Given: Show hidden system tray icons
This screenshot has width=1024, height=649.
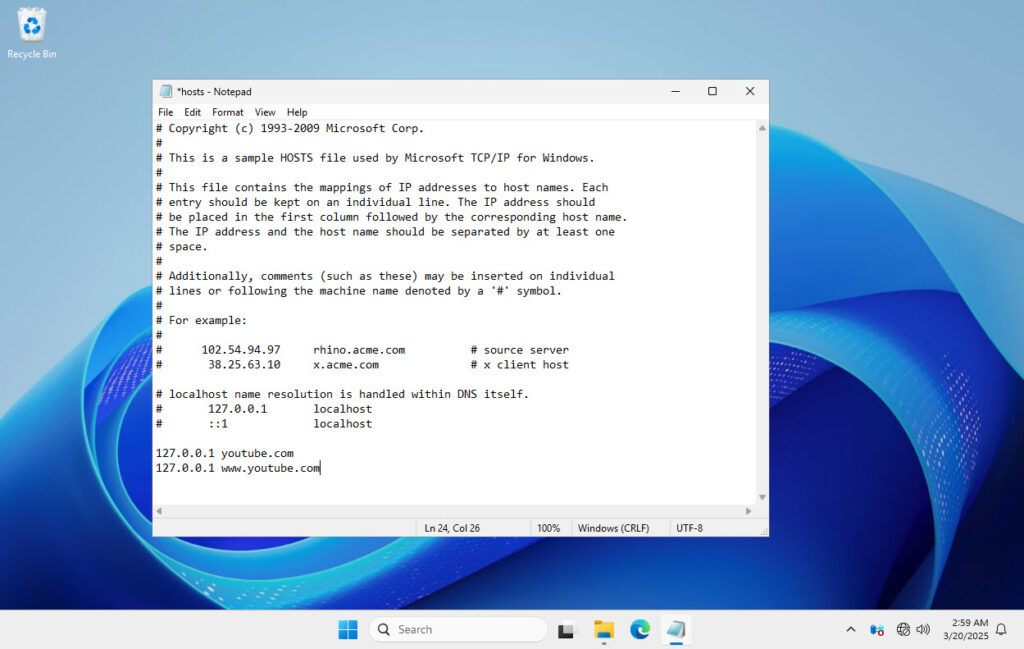Looking at the screenshot, I should tap(850, 629).
